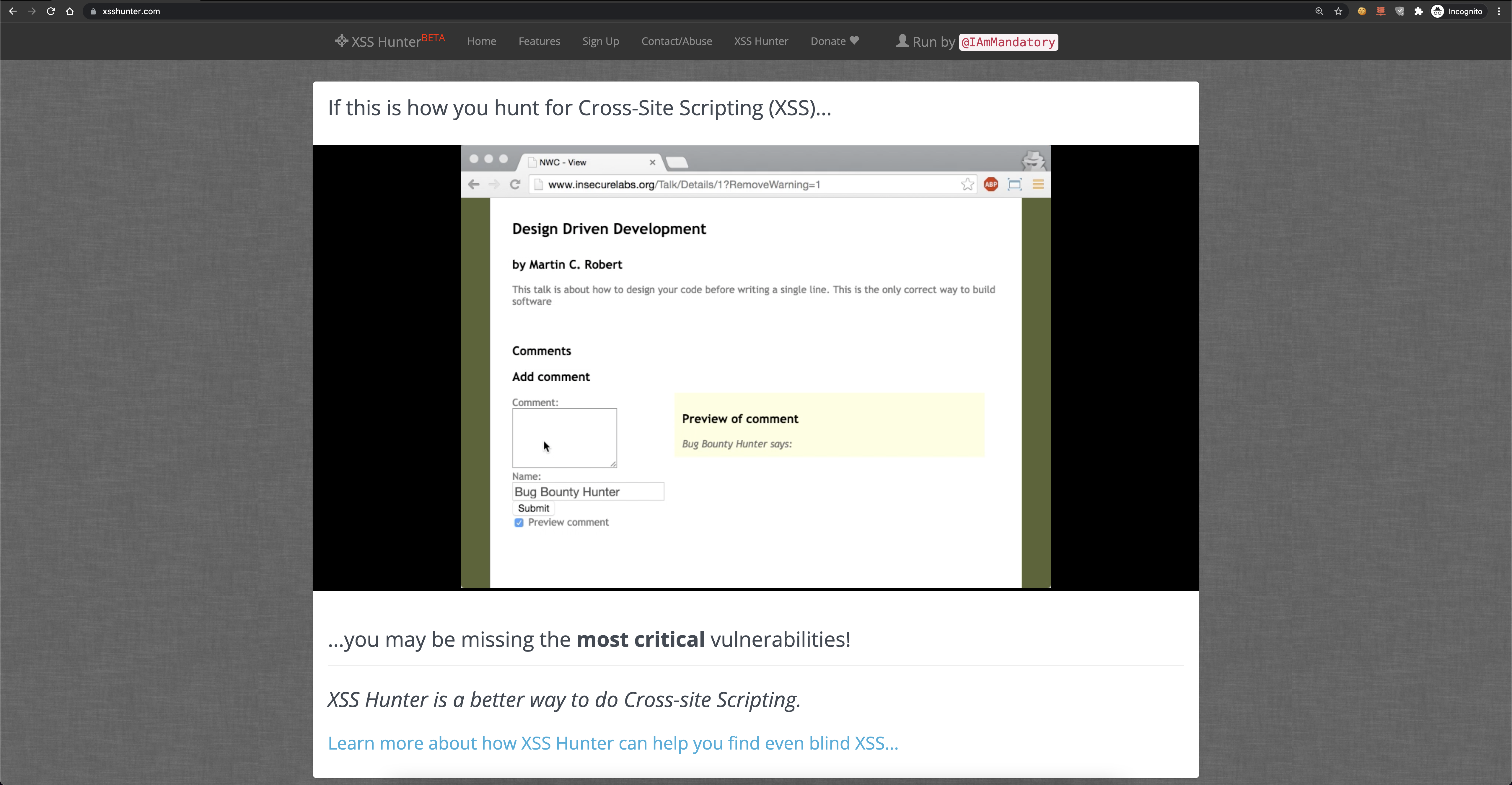The width and height of the screenshot is (1512, 785).
Task: Open the Contact/Abuse page
Action: click(x=676, y=41)
